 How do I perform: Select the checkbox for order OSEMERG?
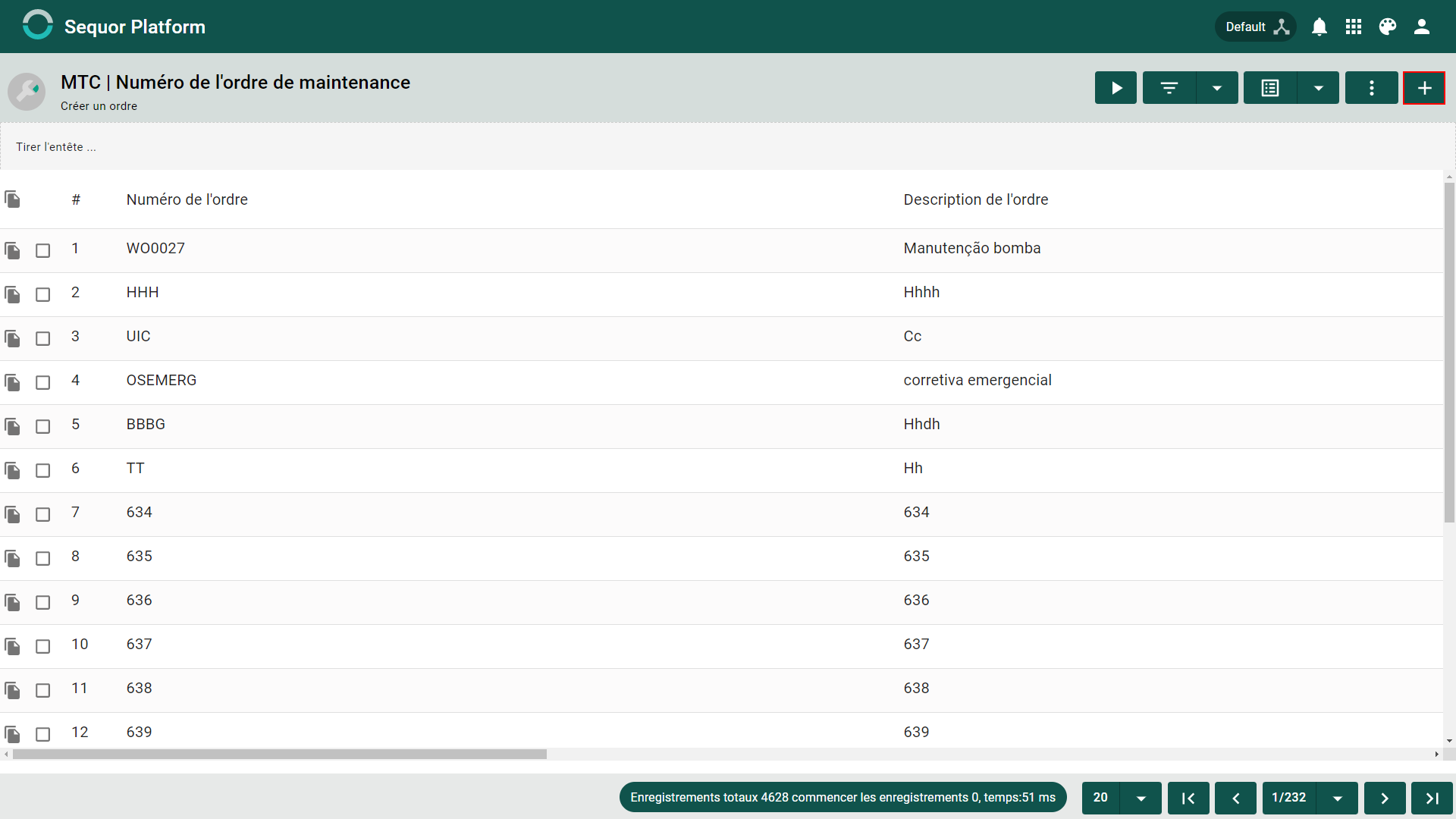(x=43, y=382)
